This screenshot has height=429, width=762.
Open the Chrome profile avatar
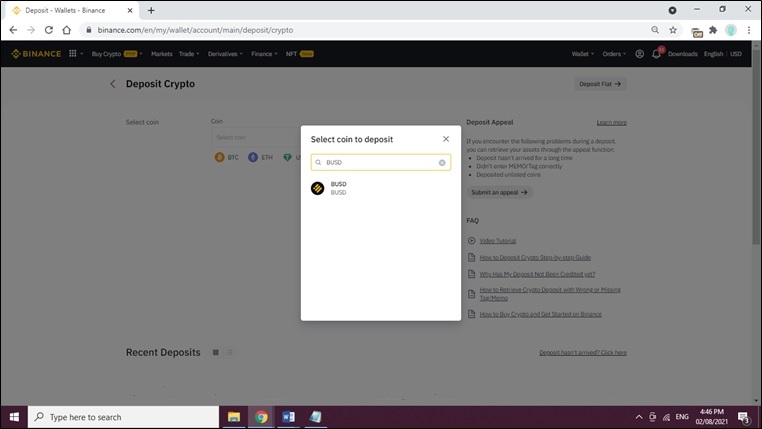pos(730,30)
